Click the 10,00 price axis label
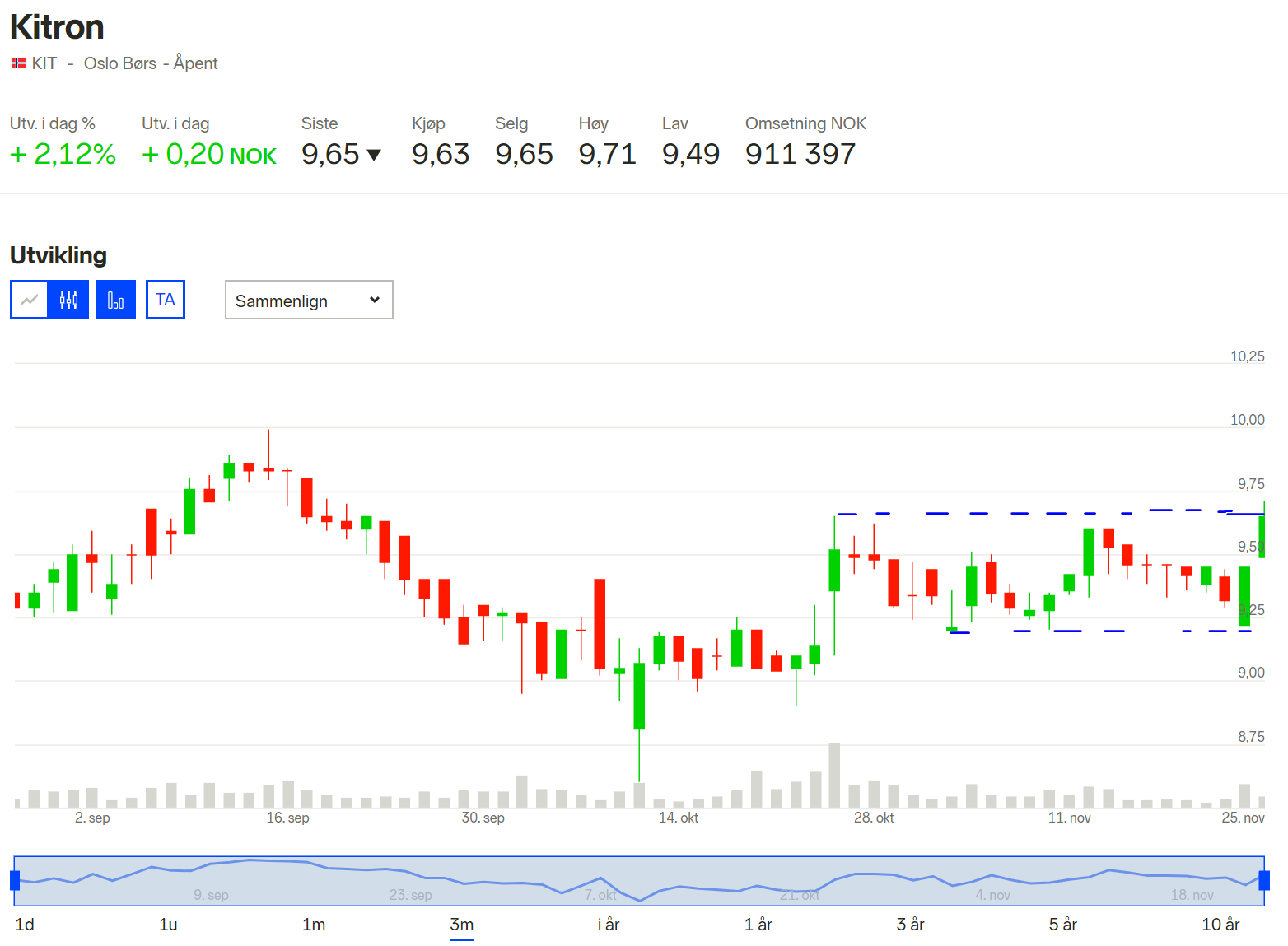The width and height of the screenshot is (1288, 946). [1247, 420]
